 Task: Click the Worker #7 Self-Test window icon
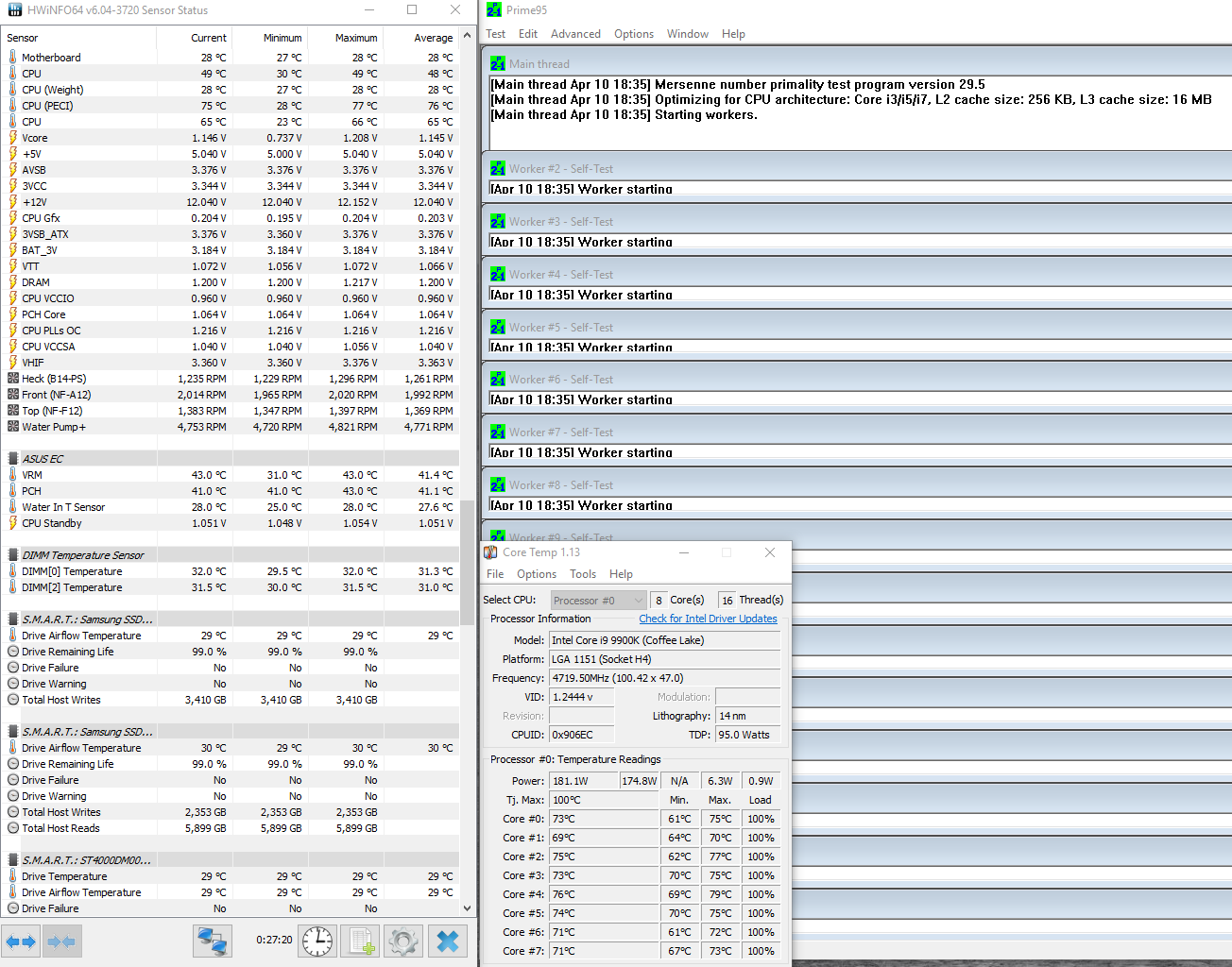tap(498, 433)
